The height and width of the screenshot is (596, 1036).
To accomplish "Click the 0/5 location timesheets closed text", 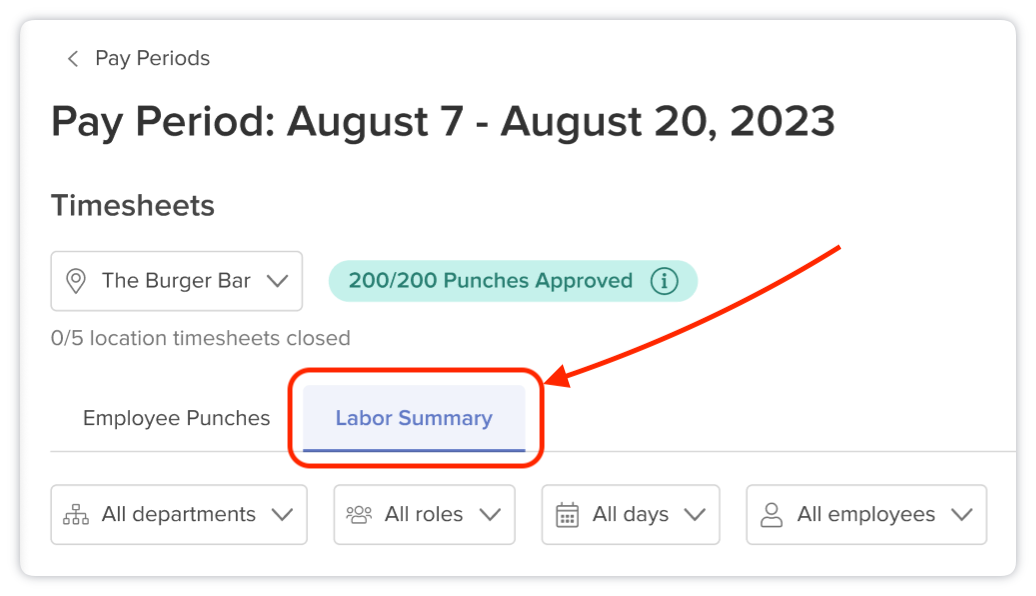I will point(200,338).
